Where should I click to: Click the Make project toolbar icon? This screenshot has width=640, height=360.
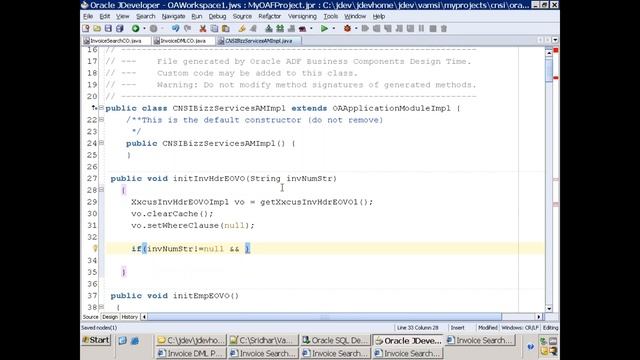tap(269, 29)
